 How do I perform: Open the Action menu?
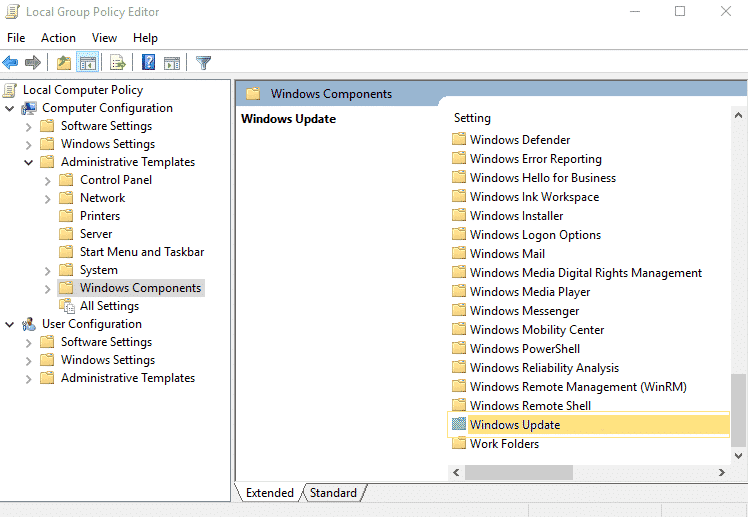click(58, 38)
